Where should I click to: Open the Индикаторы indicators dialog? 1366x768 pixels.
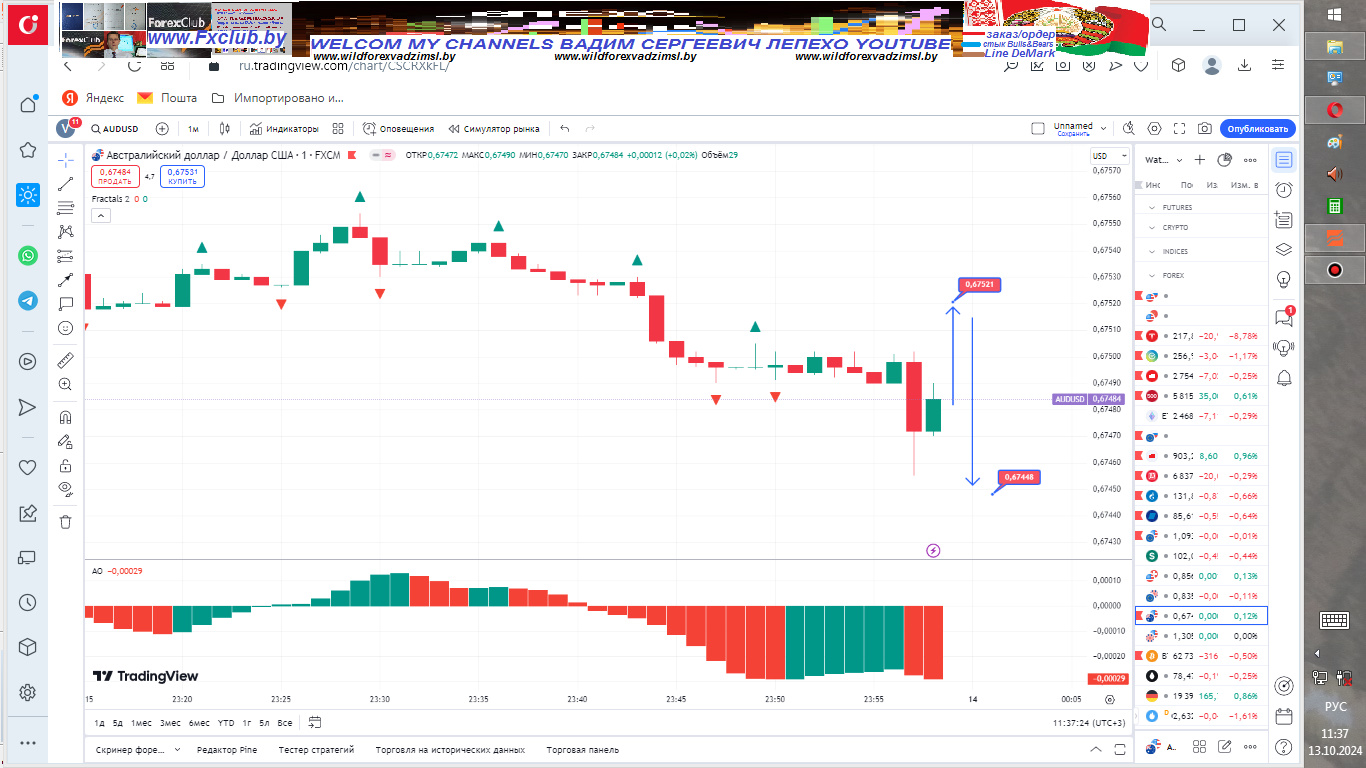pyautogui.click(x=284, y=129)
